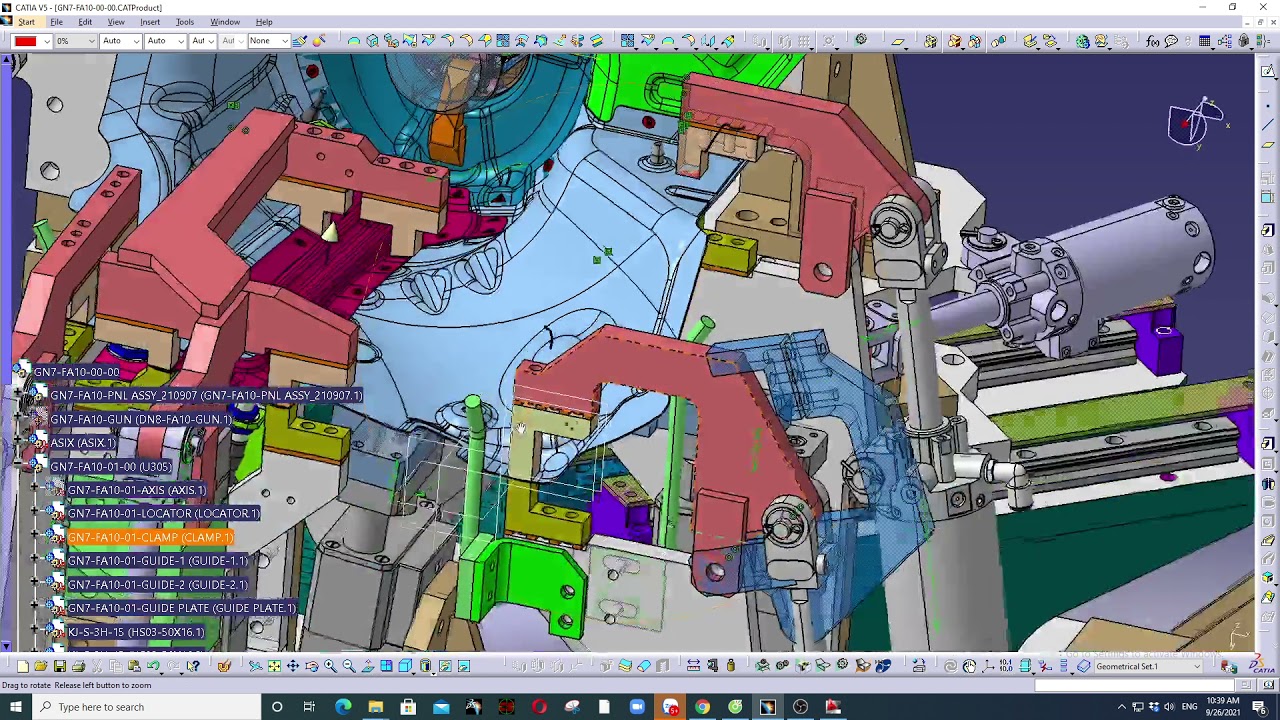Viewport: 1280px width, 720px height.
Task: Select GN7-FA10-01-GUIDE-2 tree item
Action: click(157, 585)
